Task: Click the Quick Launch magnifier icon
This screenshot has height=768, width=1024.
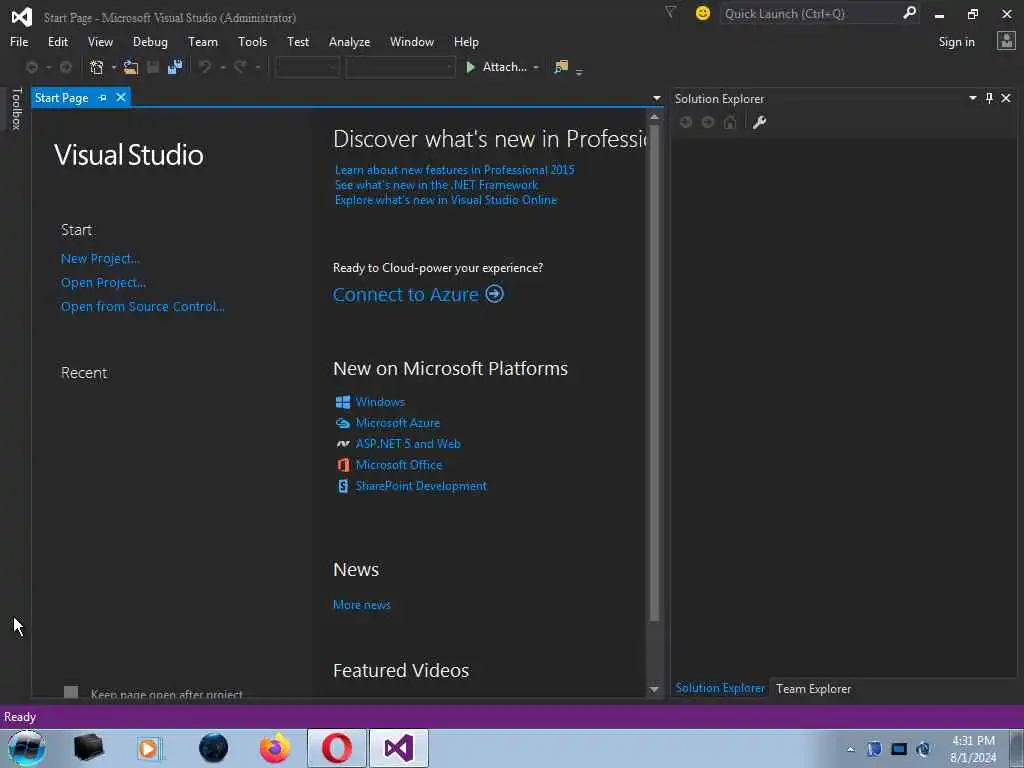Action: click(909, 13)
